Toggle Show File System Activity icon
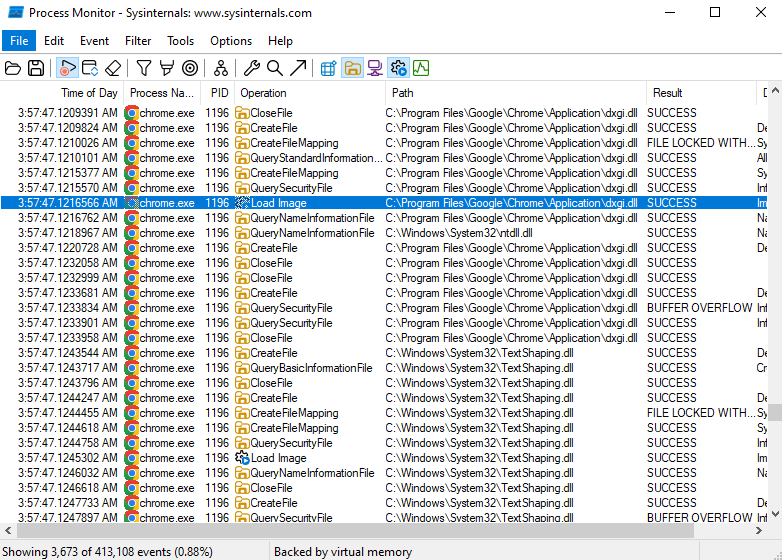The height and width of the screenshot is (560, 782). (x=352, y=68)
